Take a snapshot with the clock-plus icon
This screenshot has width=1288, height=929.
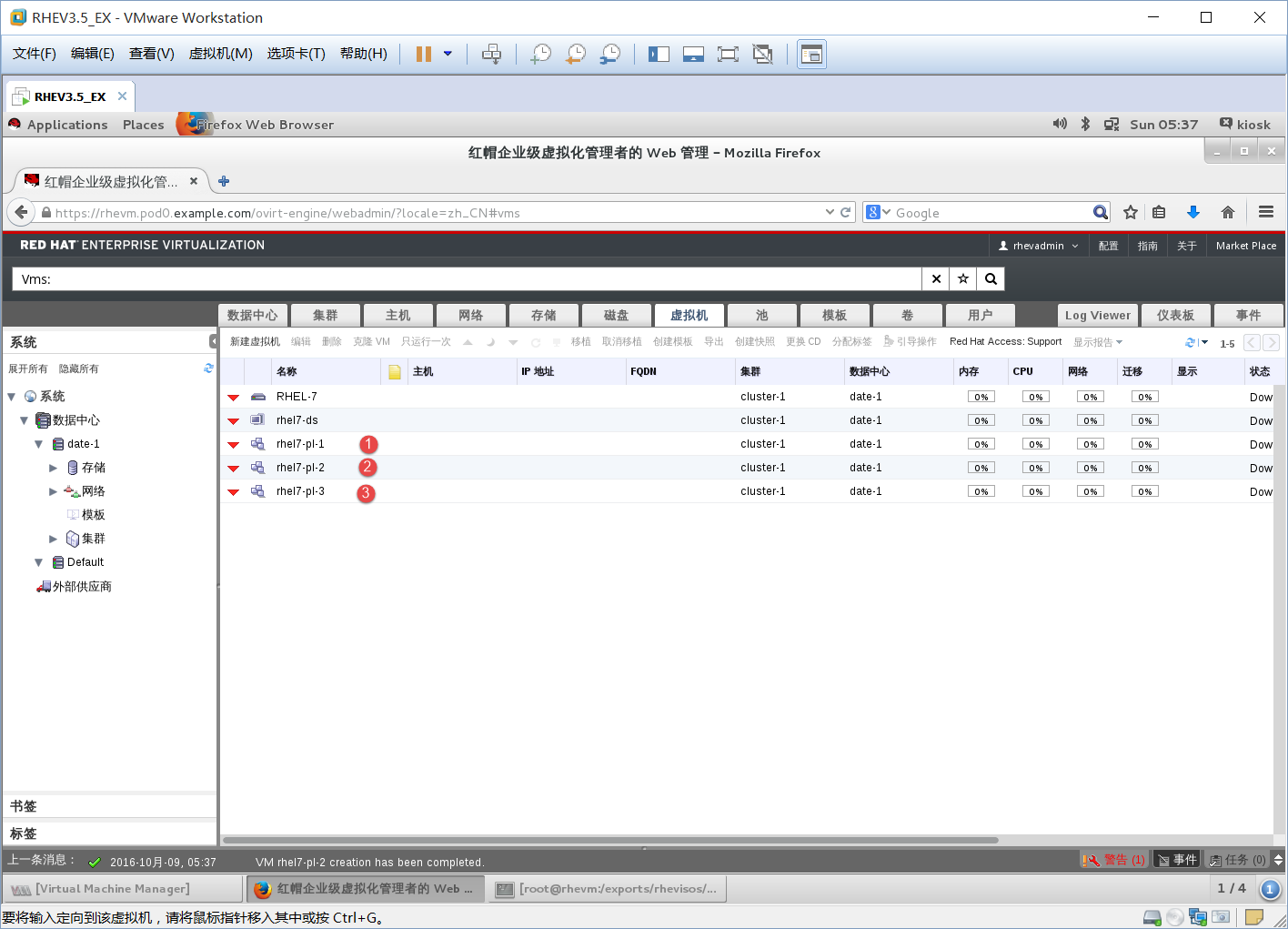pyautogui.click(x=541, y=54)
